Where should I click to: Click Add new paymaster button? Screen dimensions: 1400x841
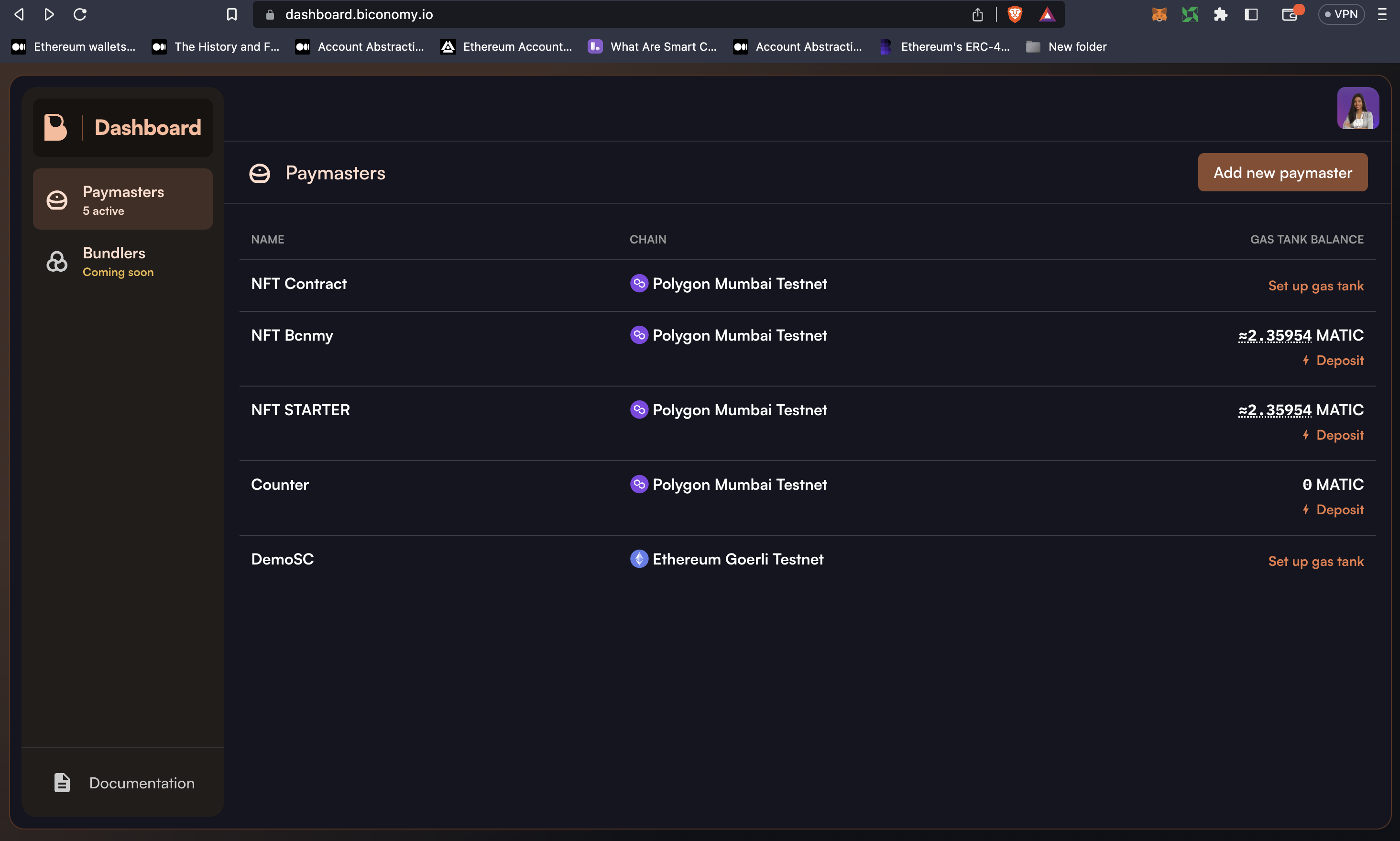1282,172
